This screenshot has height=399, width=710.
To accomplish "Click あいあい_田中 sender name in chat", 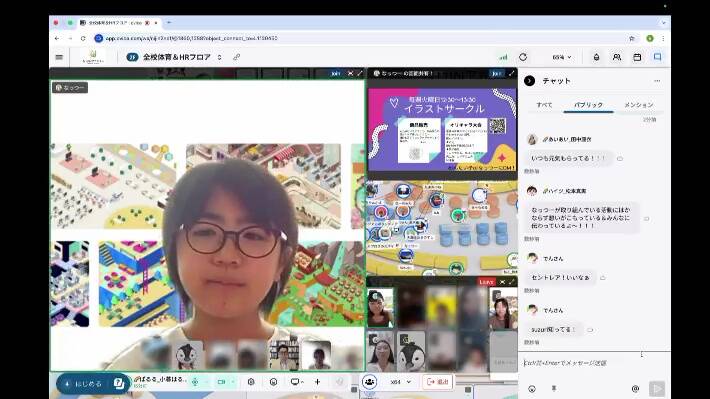I will (x=567, y=139).
